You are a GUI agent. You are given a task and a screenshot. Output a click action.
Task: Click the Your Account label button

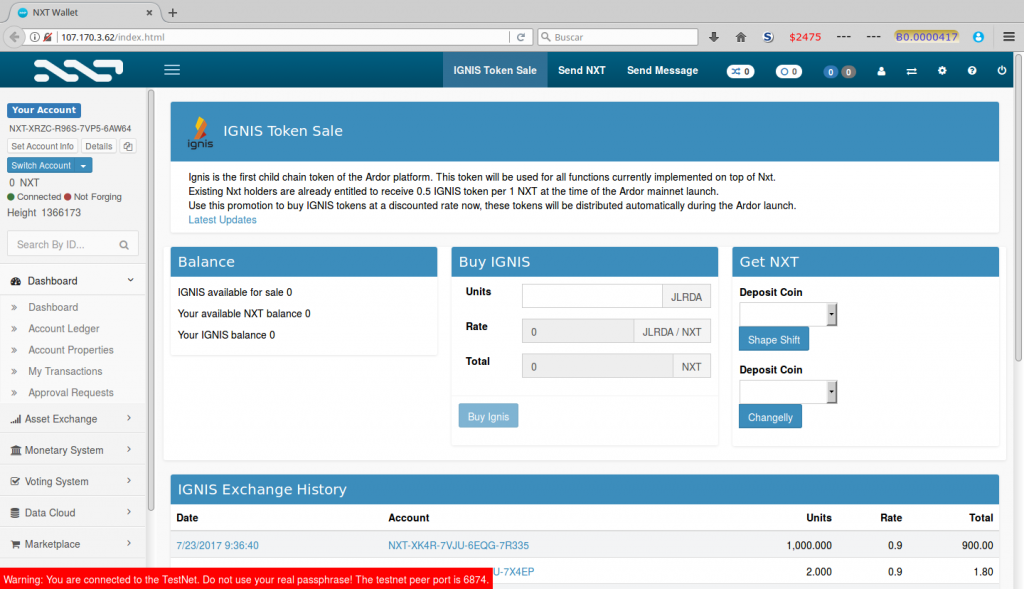point(44,110)
